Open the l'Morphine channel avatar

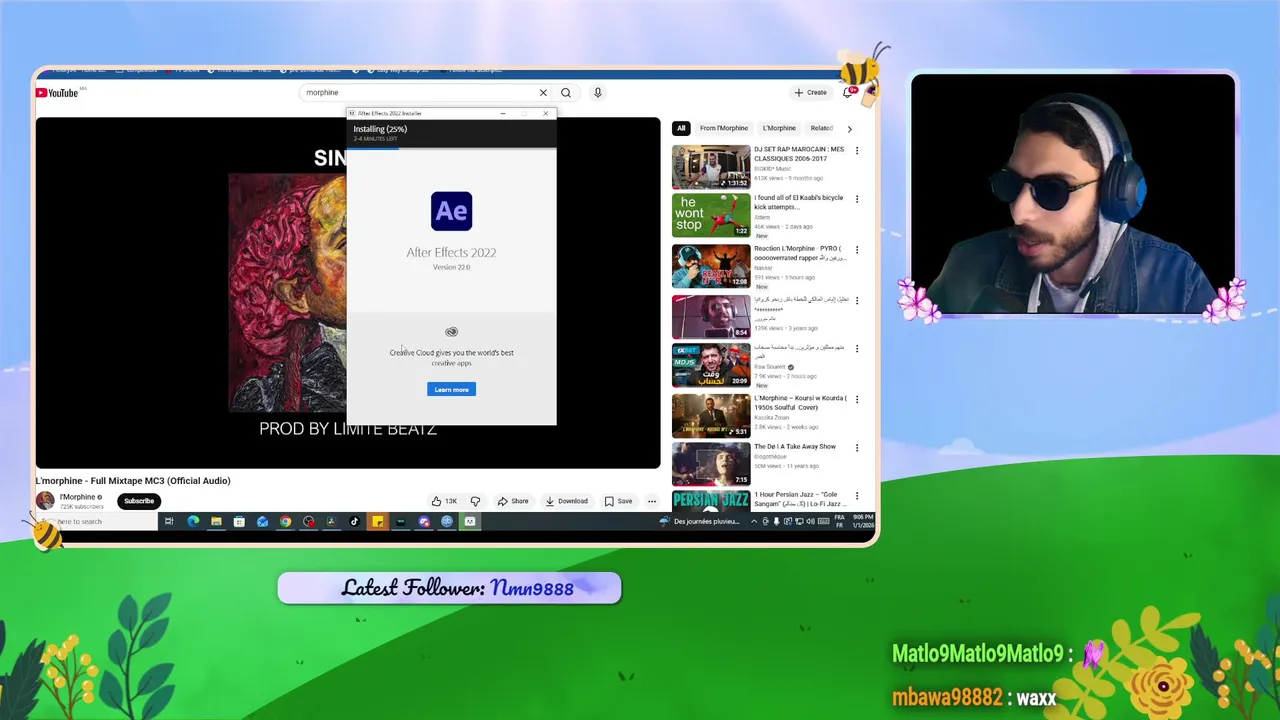pos(45,501)
